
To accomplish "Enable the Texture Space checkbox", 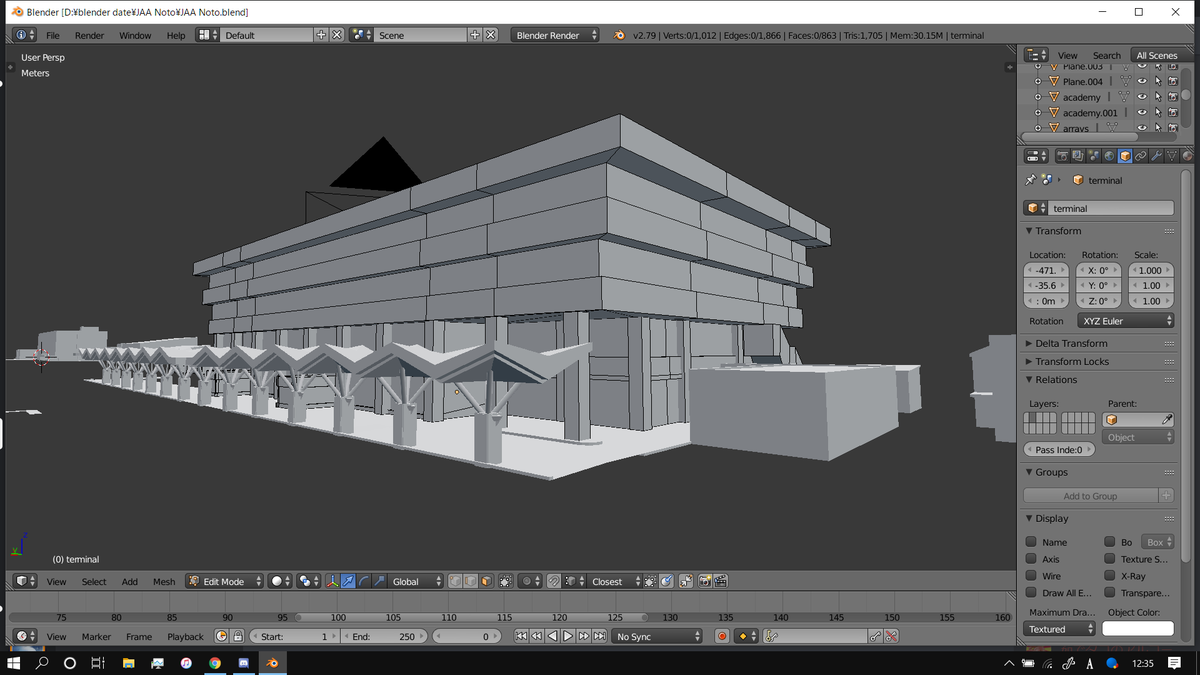I will coord(1109,559).
